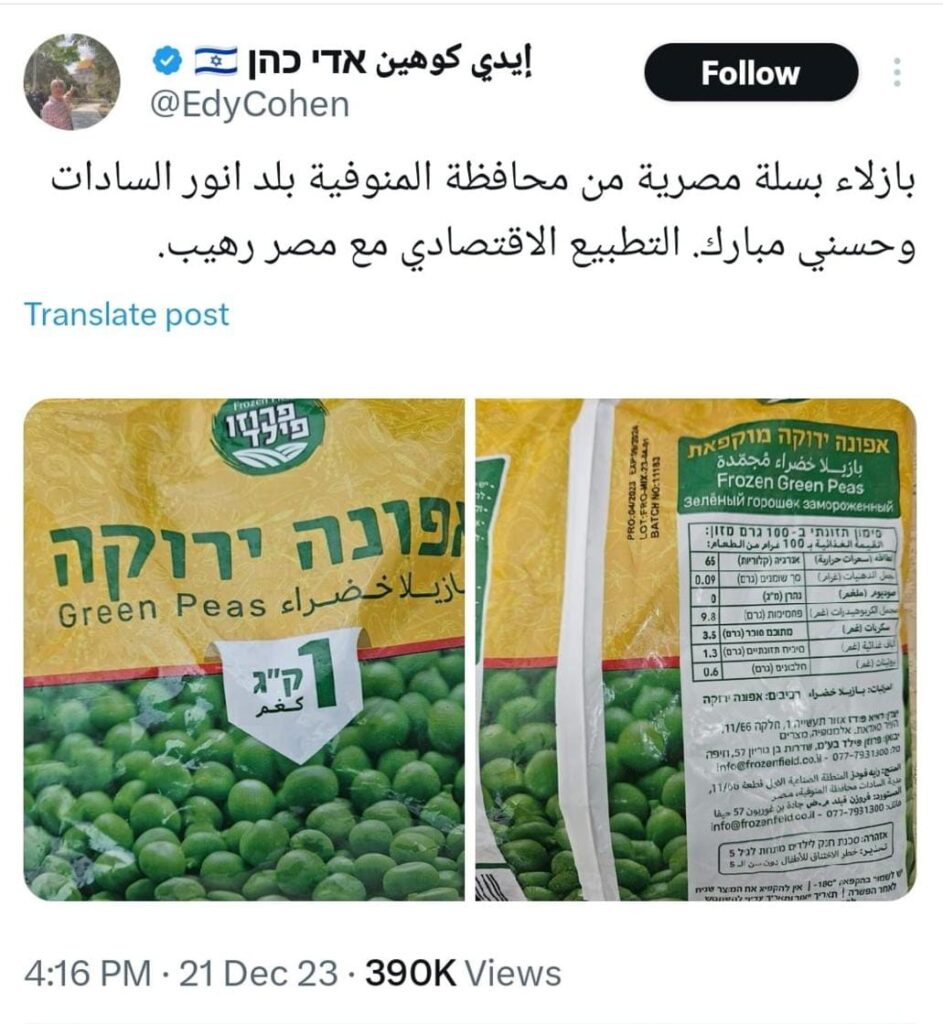Screen dimensions: 943x1024
Task: Click the 4:16 PM timestamp
Action: pos(88,973)
